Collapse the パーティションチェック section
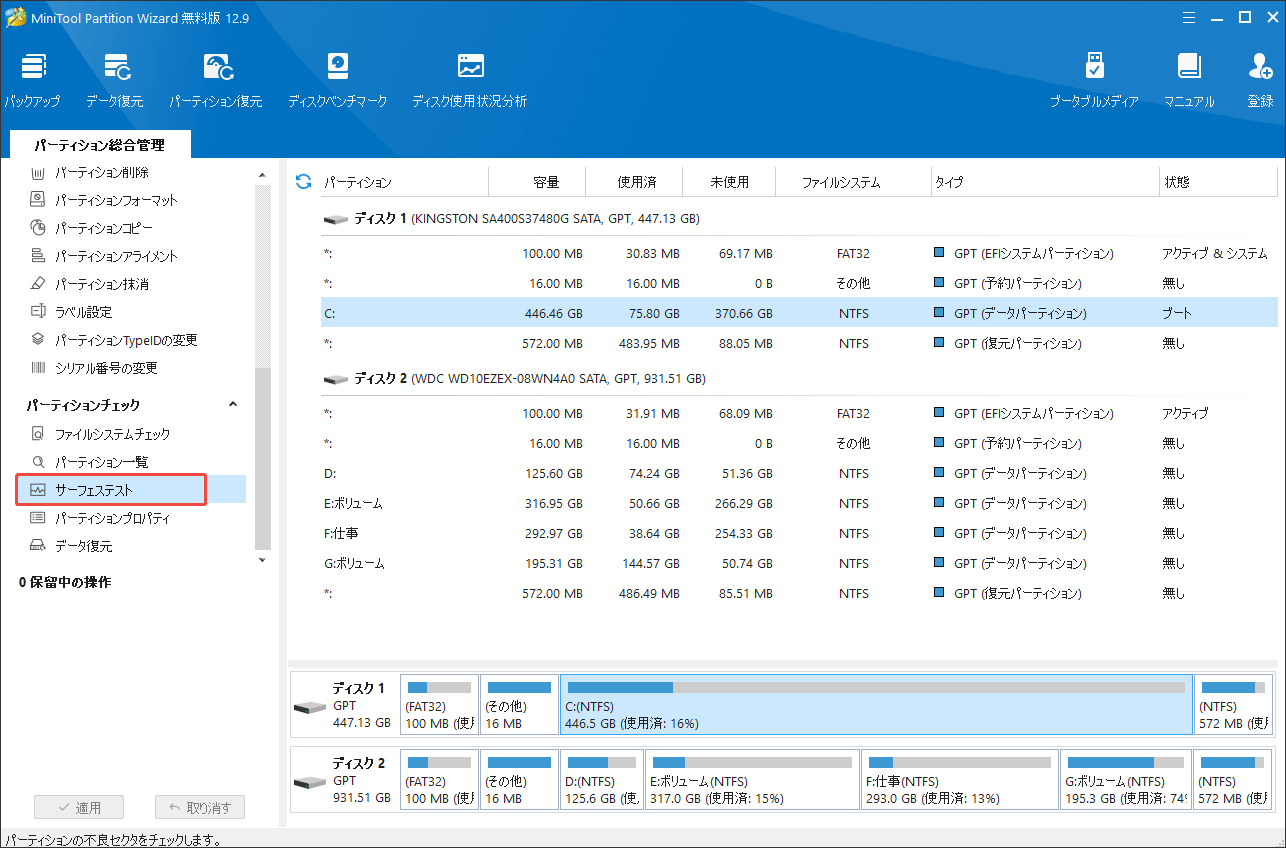This screenshot has height=848, width=1286. [233, 405]
